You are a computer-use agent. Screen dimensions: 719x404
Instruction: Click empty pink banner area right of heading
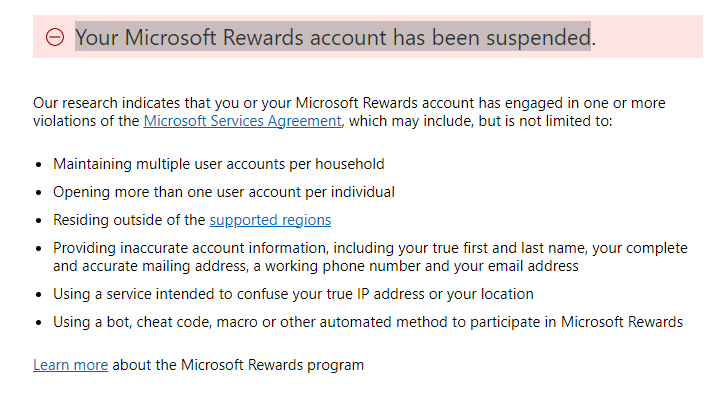[650, 38]
